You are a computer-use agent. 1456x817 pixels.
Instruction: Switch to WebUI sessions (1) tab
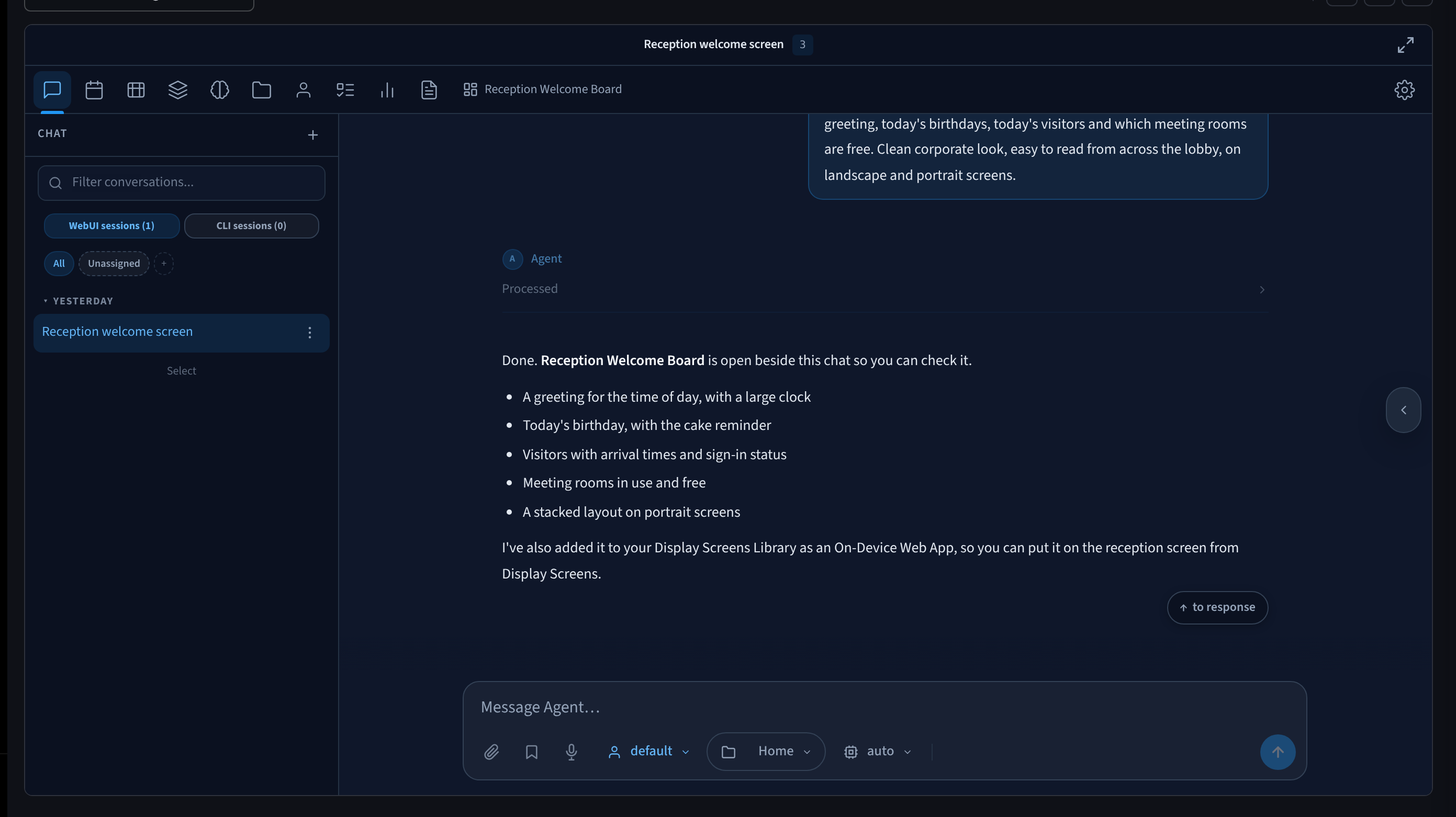[x=111, y=225]
